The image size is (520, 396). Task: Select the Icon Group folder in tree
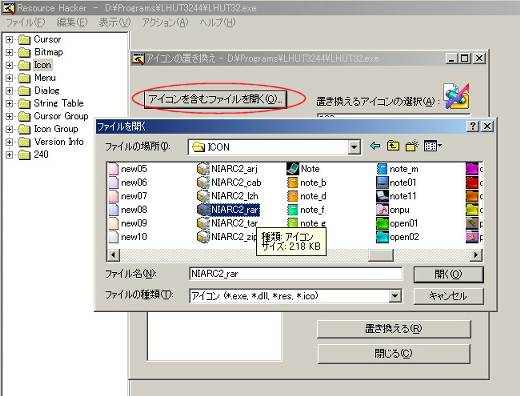click(x=49, y=129)
